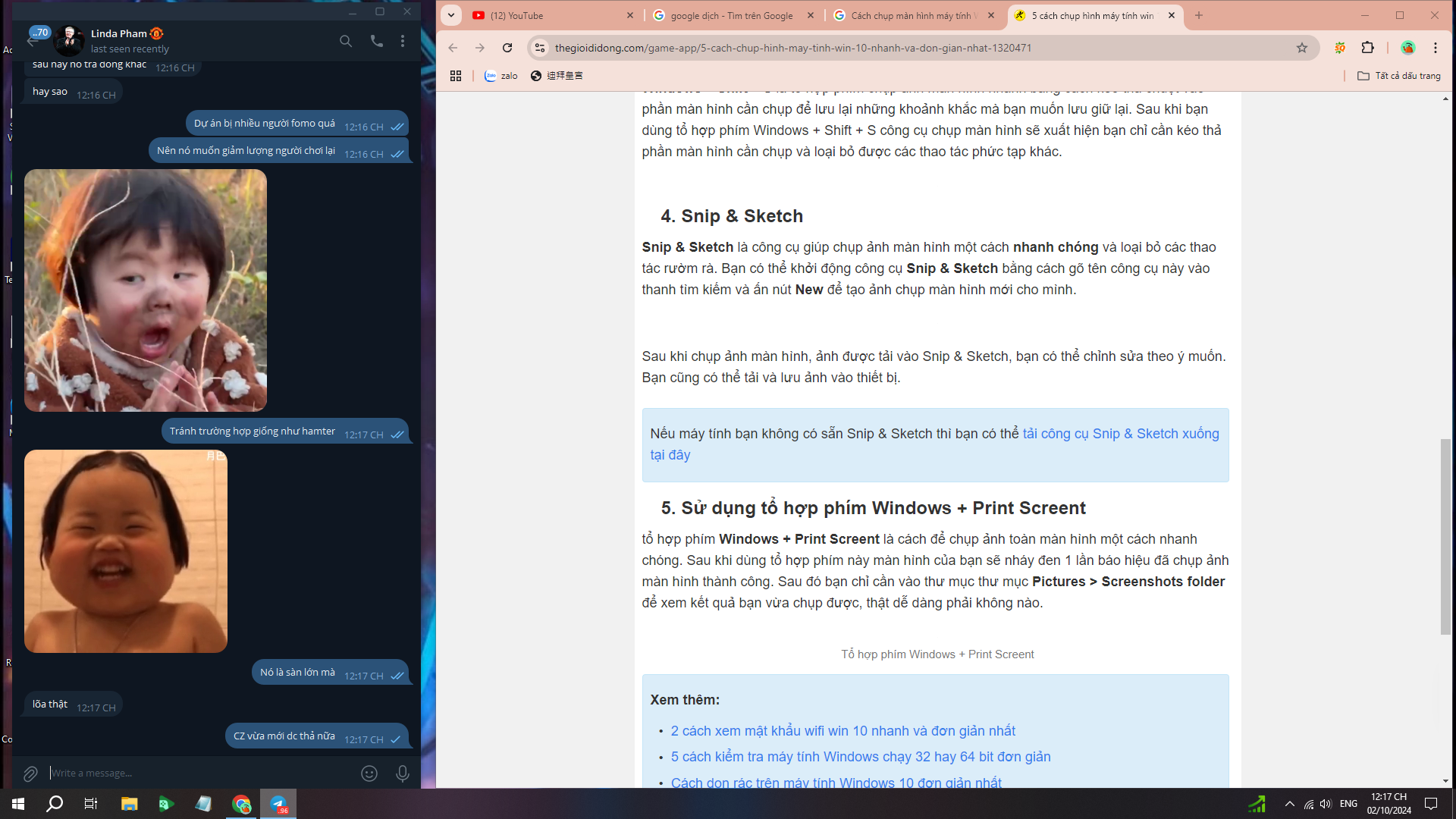1456x819 pixels.
Task: Open Chrome three-dot menu
Action: click(1436, 48)
